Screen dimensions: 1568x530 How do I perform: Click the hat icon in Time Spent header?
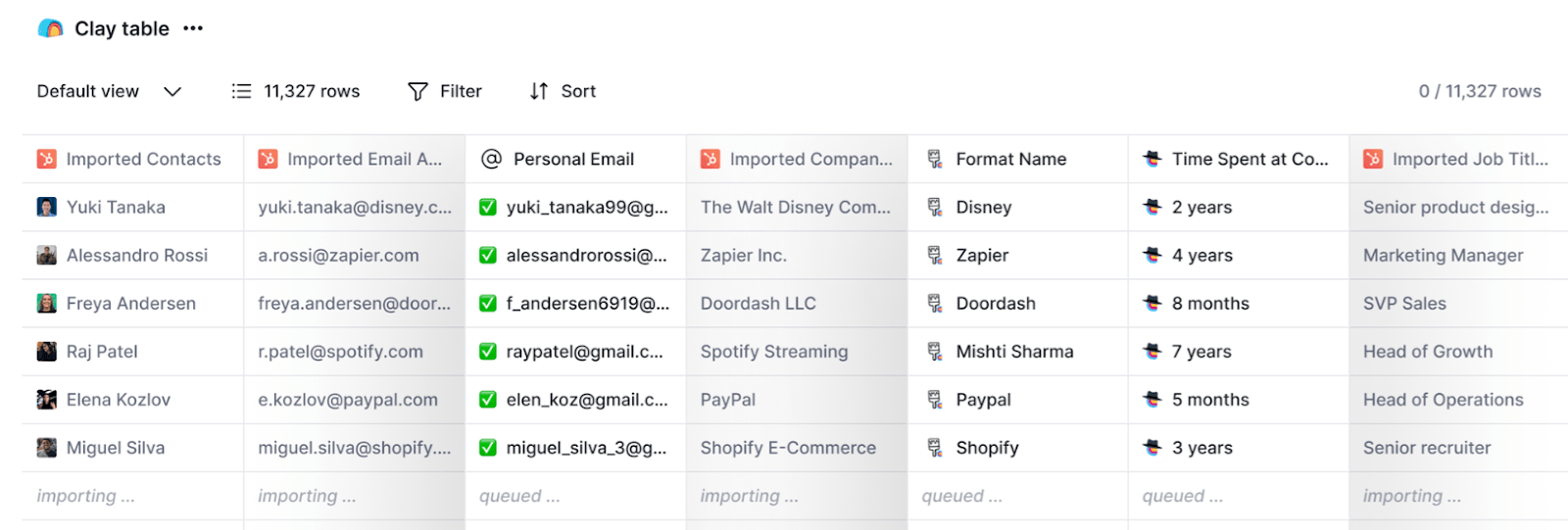pos(1152,159)
